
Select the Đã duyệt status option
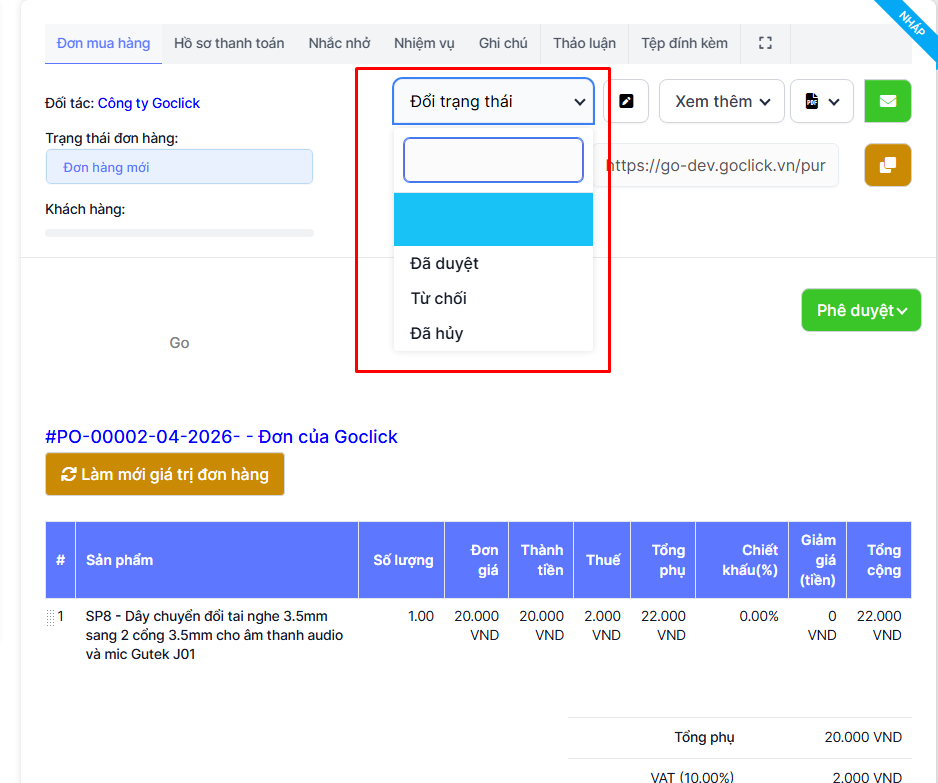pos(445,263)
